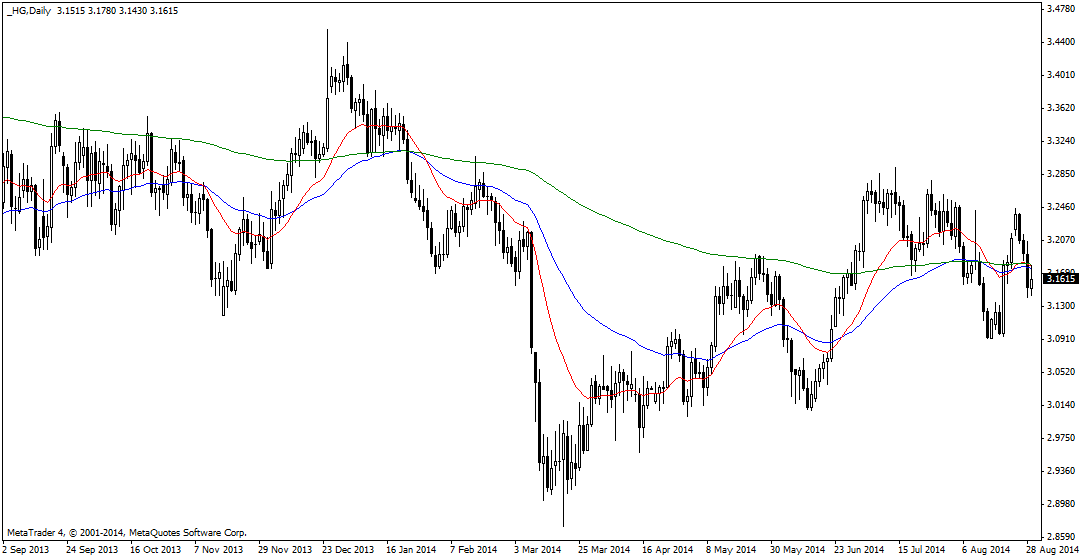
Task: Click the 2 Sep 2013 date label
Action: pos(27,550)
